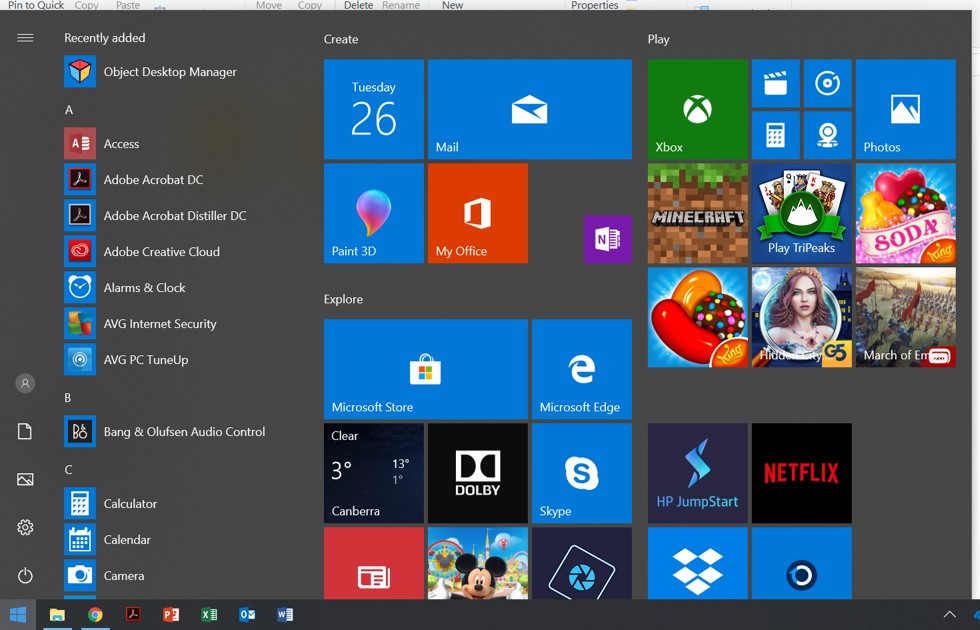The width and height of the screenshot is (980, 630).
Task: Open the March of Empires tile
Action: tap(906, 317)
